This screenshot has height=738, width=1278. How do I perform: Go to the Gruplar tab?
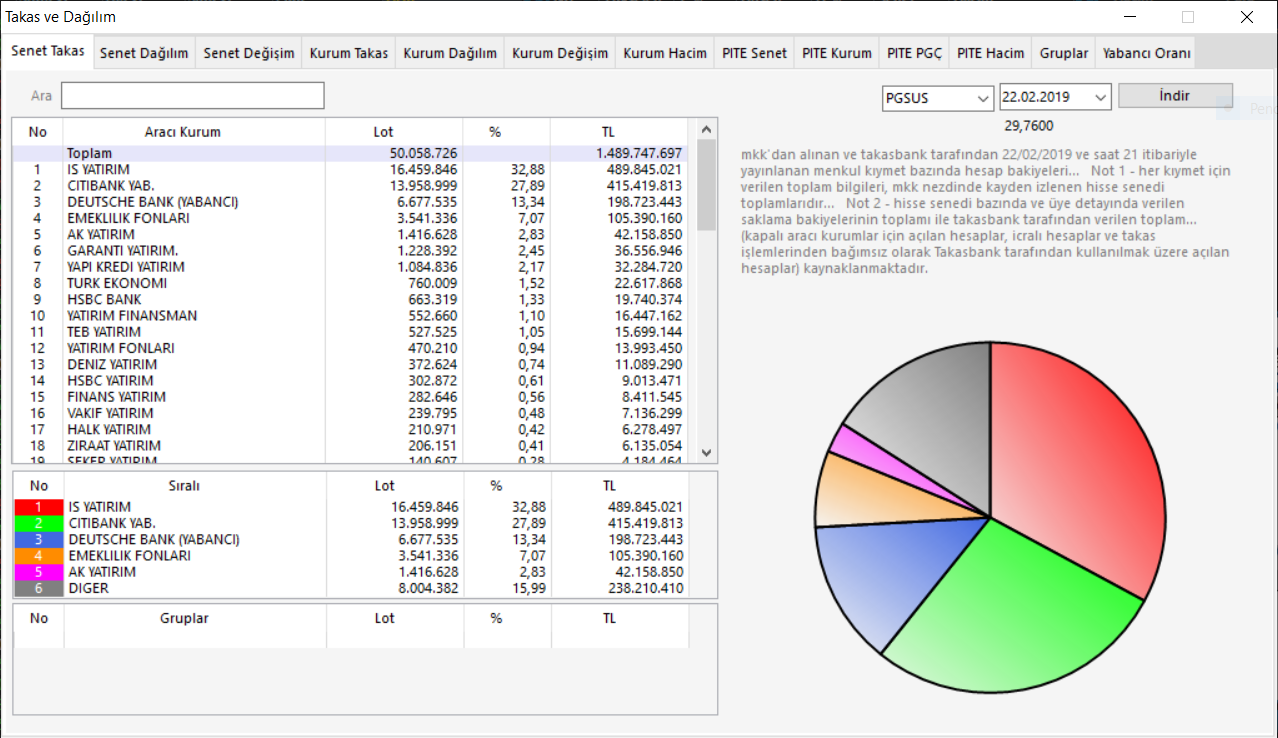[1064, 53]
